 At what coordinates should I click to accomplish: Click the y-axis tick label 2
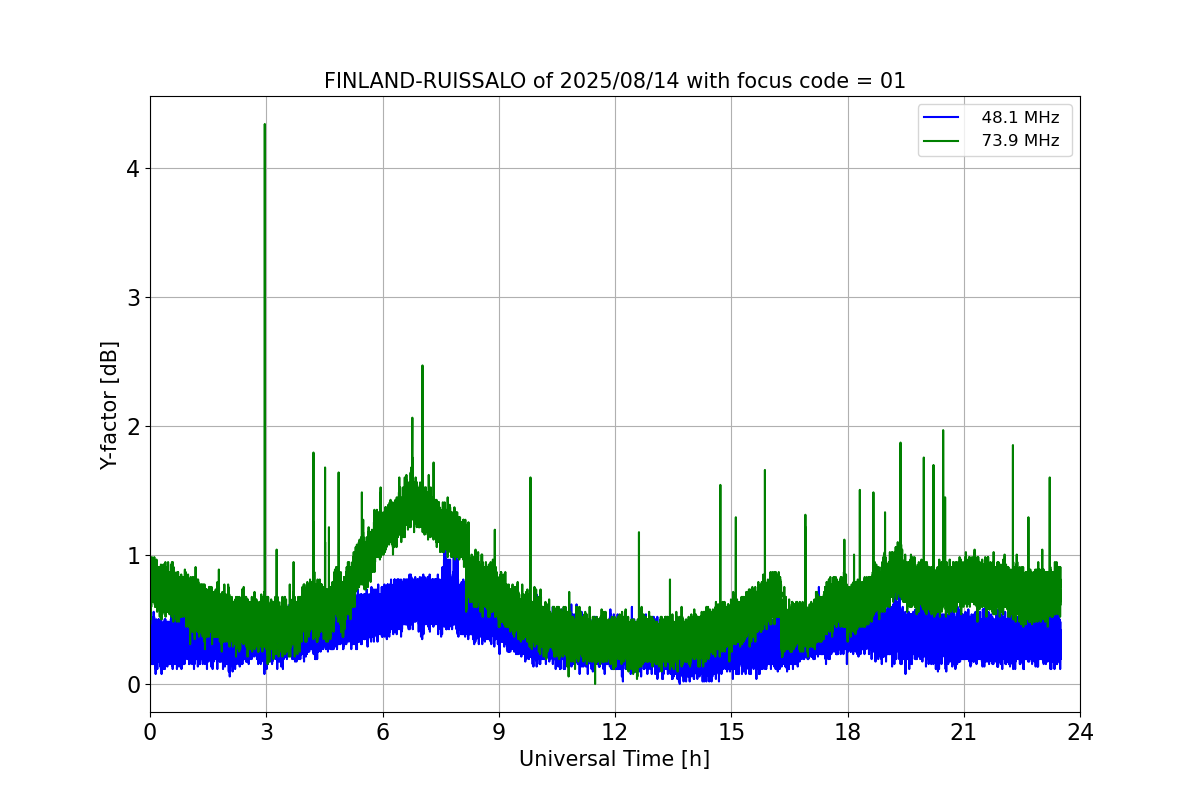coord(133,427)
